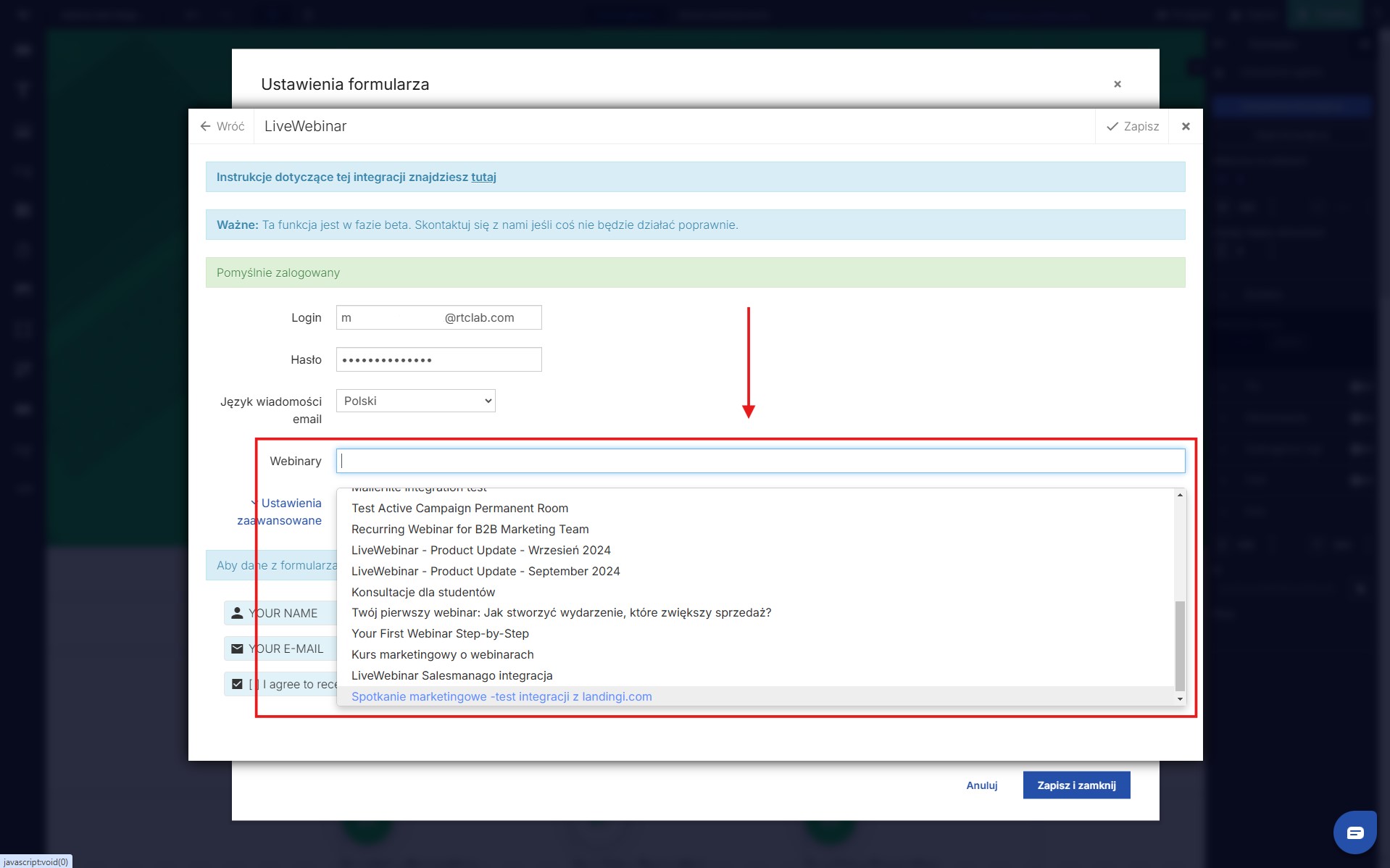1390x868 pixels.
Task: Click the Webinary search input field
Action: coord(759,461)
